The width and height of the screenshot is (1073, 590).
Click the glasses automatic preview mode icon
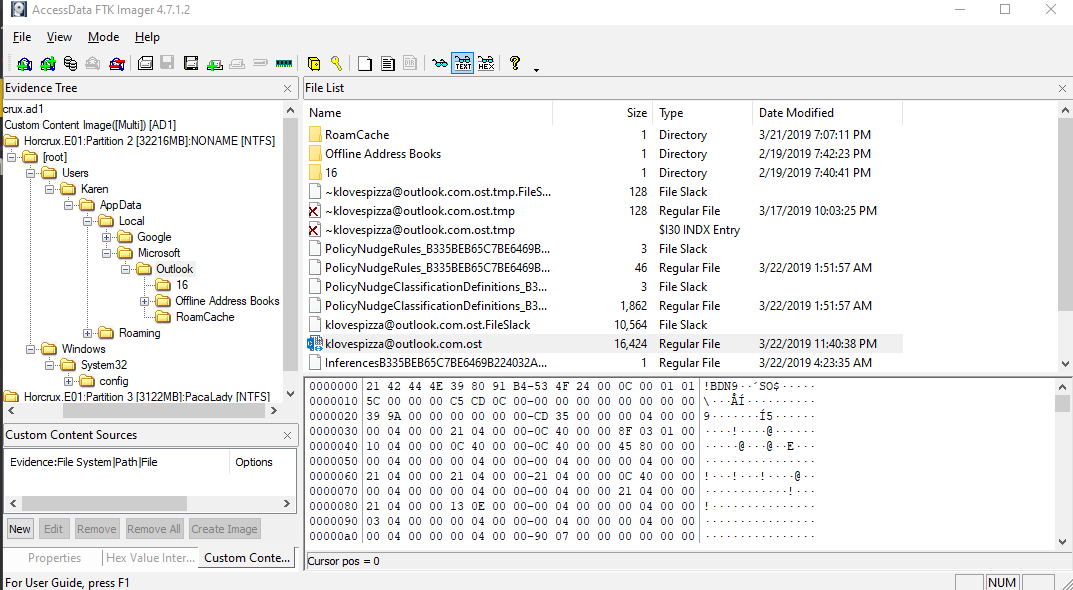[x=440, y=63]
